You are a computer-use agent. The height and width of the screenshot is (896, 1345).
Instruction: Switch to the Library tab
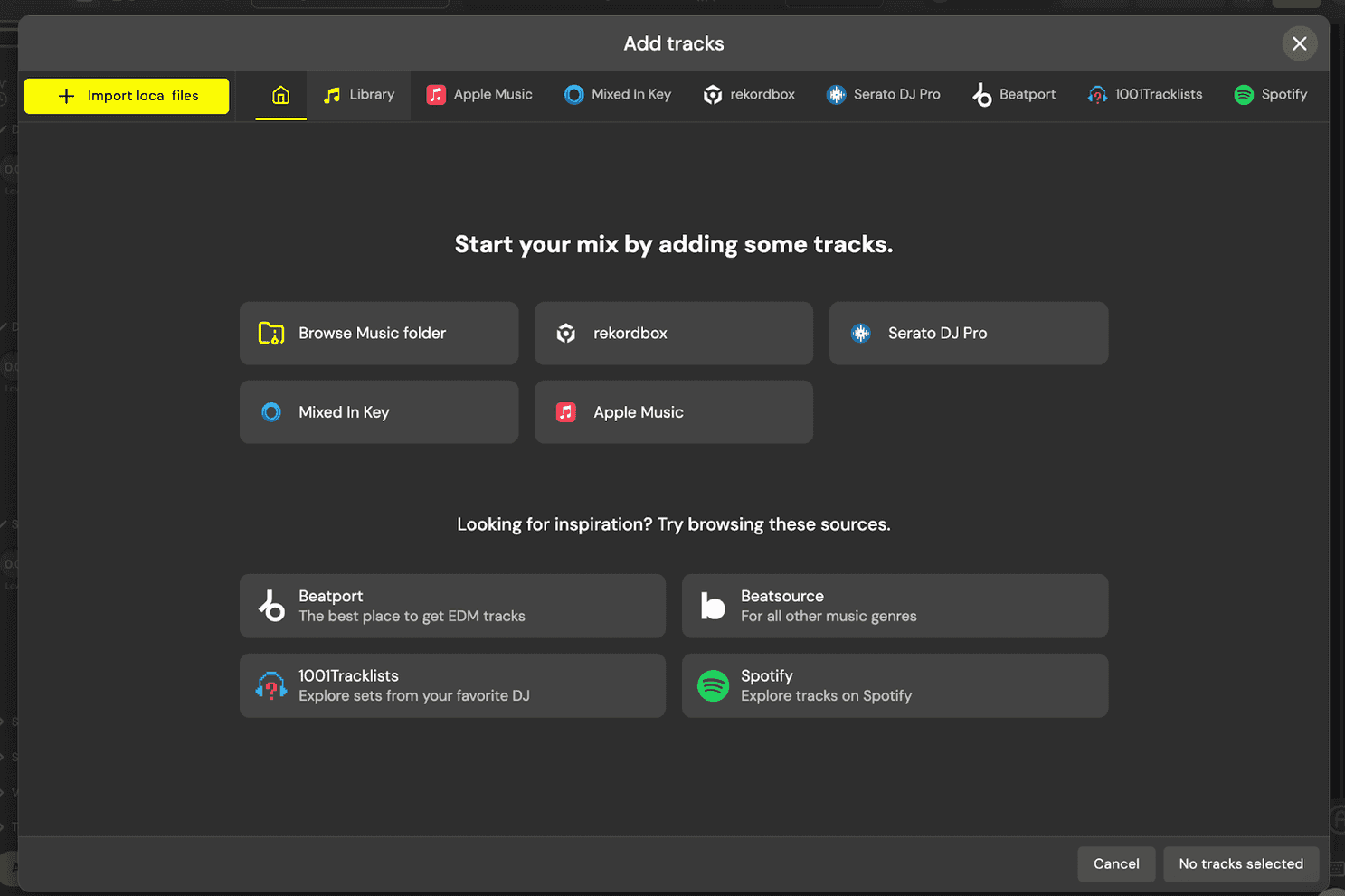[359, 95]
